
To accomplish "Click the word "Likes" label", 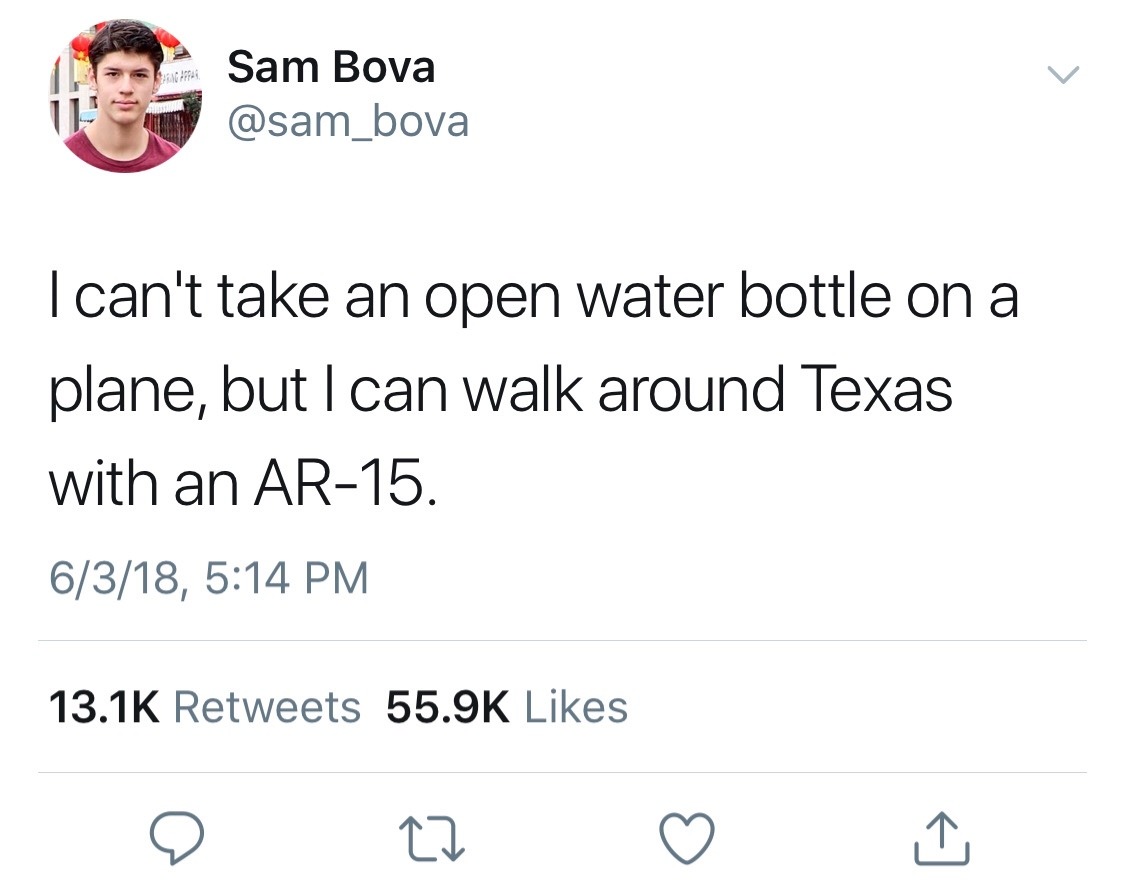I will coord(576,707).
